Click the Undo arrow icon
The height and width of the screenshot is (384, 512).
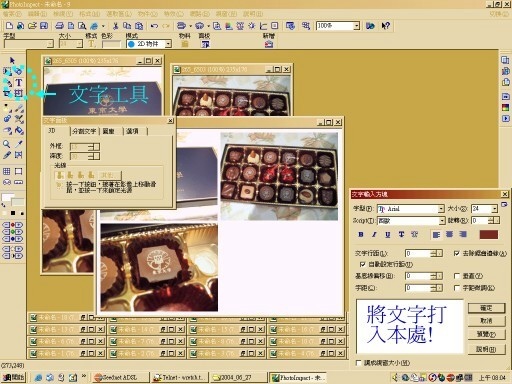(154, 26)
